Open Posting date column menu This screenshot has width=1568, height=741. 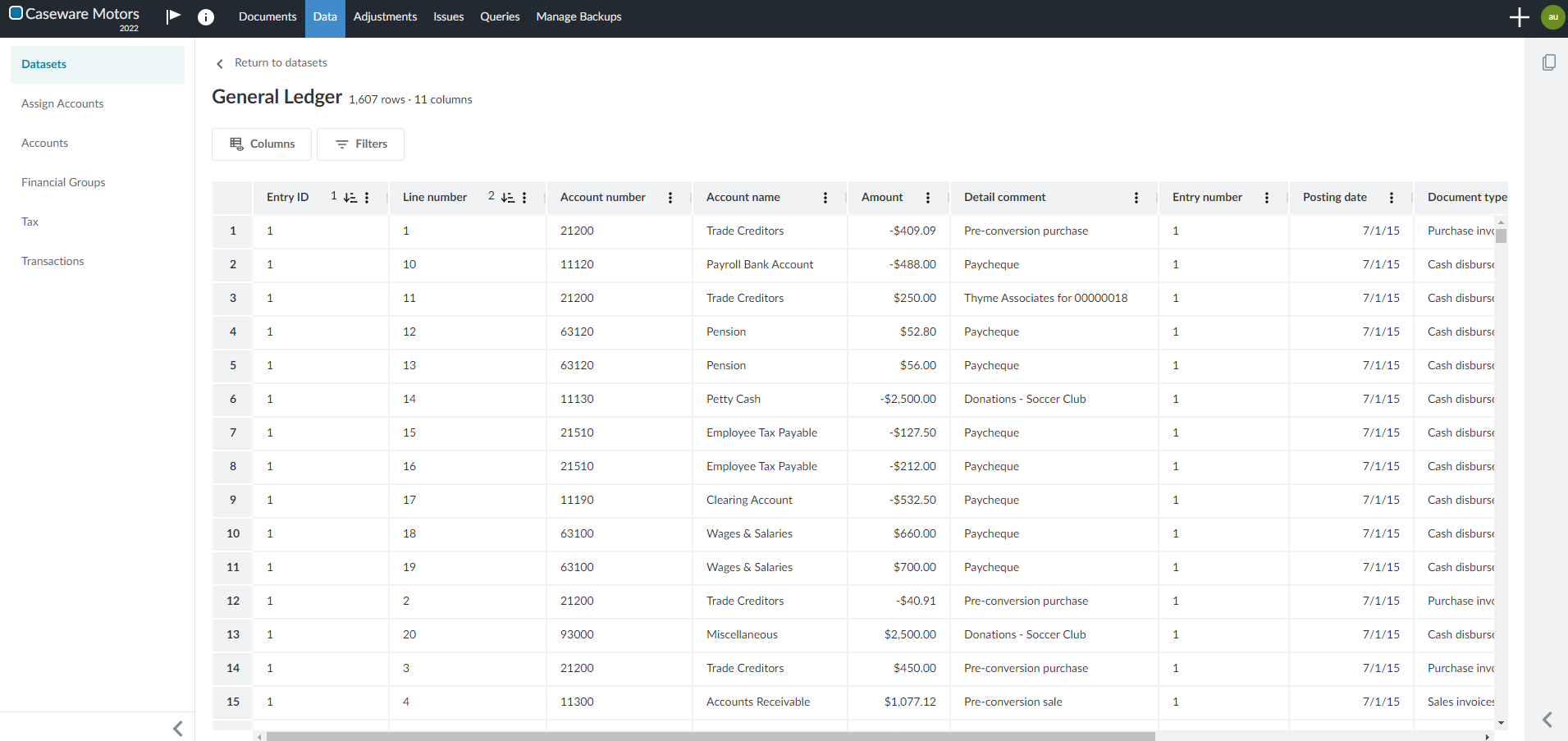(x=1392, y=198)
